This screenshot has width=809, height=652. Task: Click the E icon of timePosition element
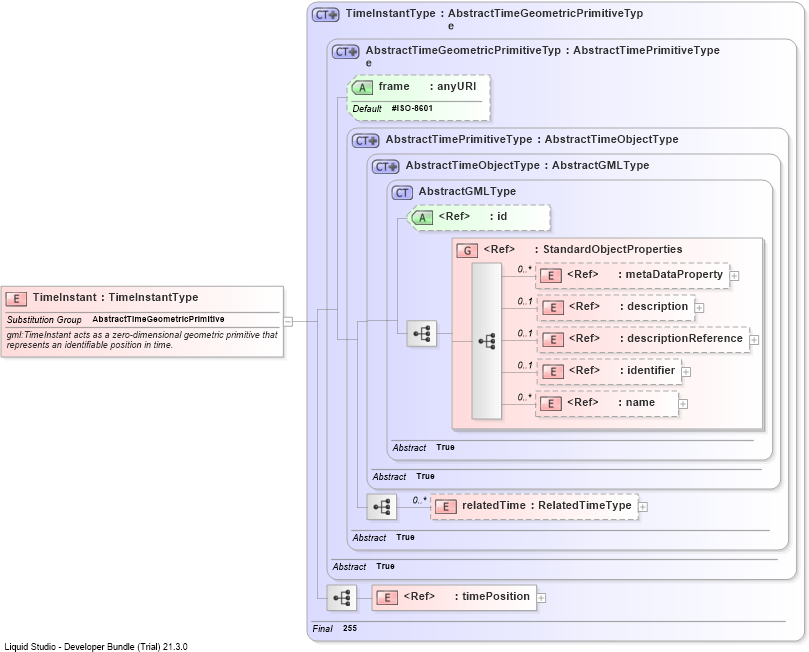[387, 598]
